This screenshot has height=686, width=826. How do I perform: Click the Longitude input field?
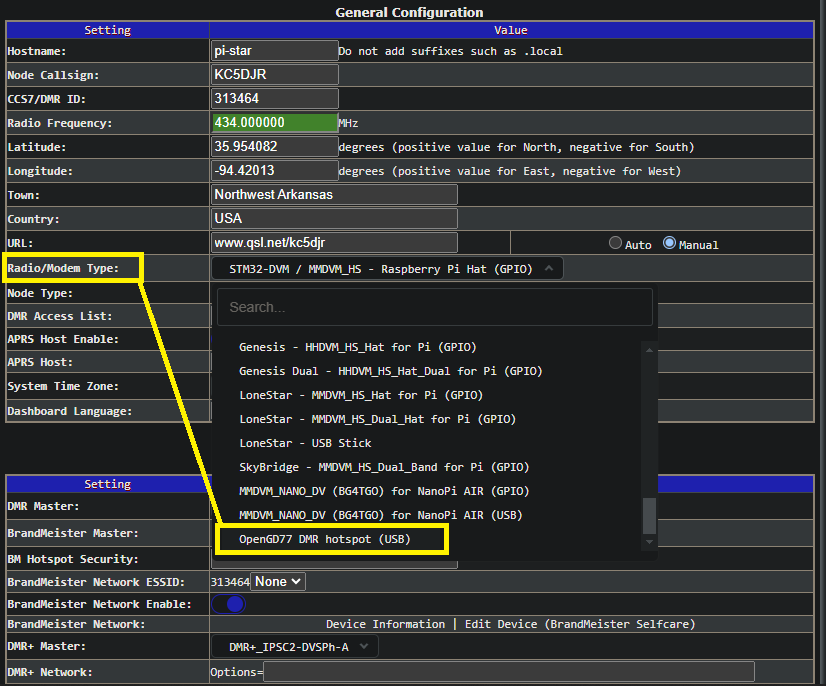pos(274,170)
